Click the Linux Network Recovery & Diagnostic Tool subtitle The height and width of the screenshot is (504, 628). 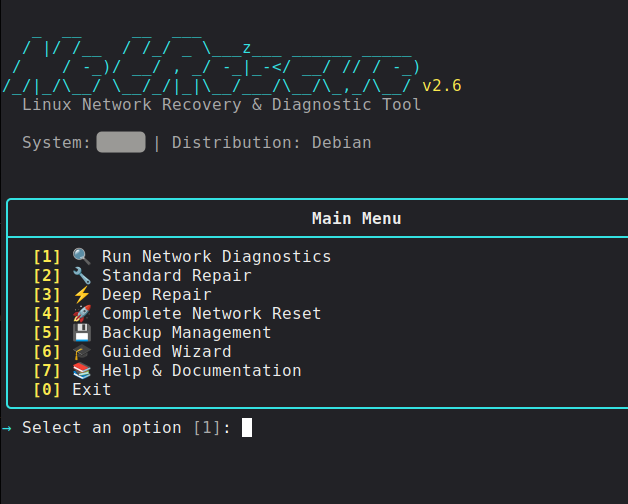click(x=221, y=105)
